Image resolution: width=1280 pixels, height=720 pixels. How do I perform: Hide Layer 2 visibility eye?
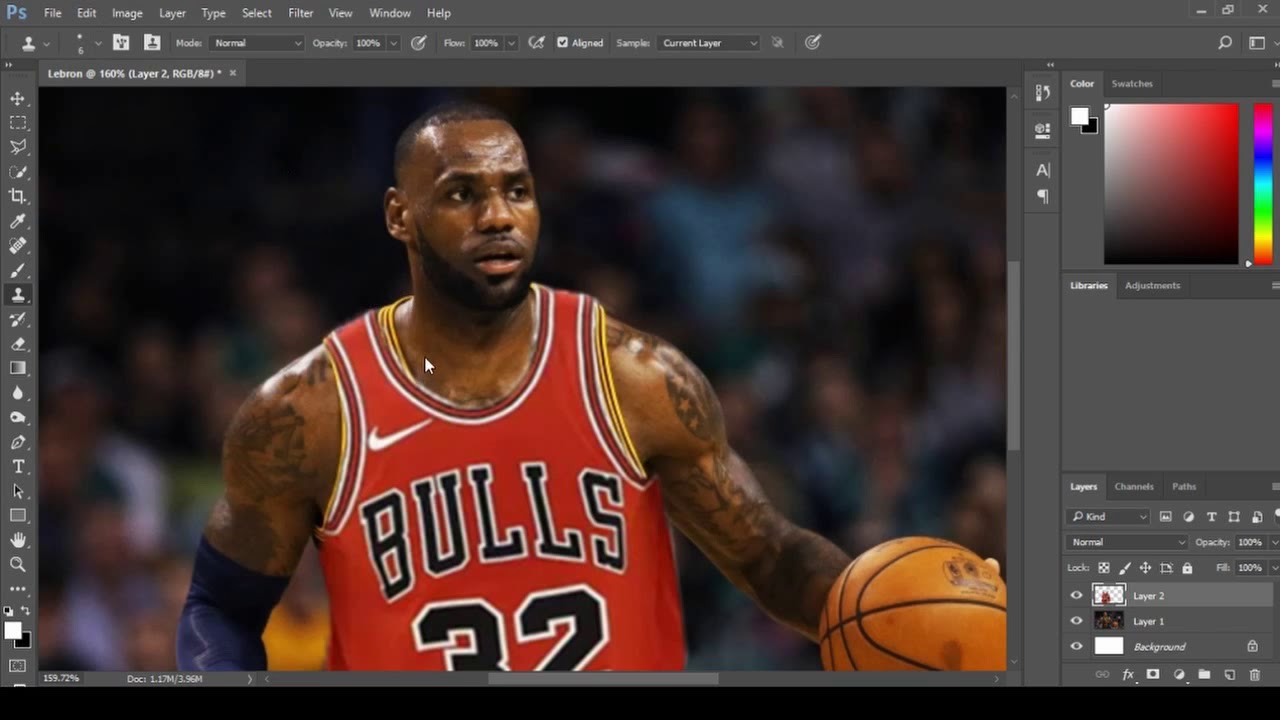tap(1077, 596)
